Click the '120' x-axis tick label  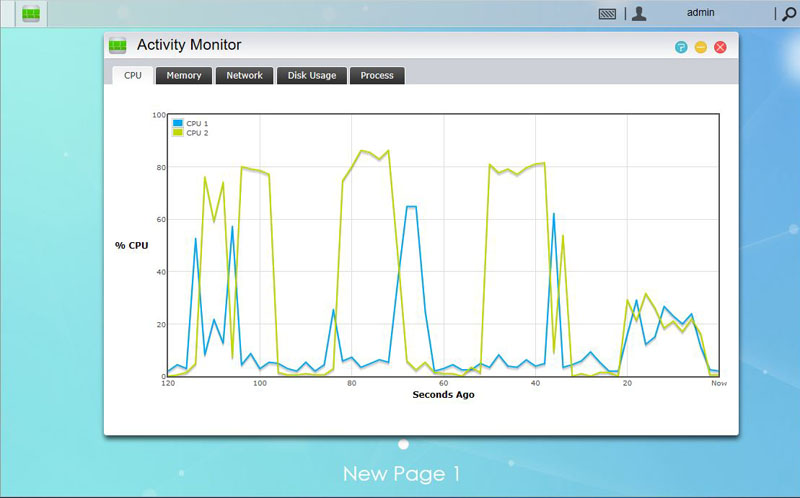tap(168, 383)
